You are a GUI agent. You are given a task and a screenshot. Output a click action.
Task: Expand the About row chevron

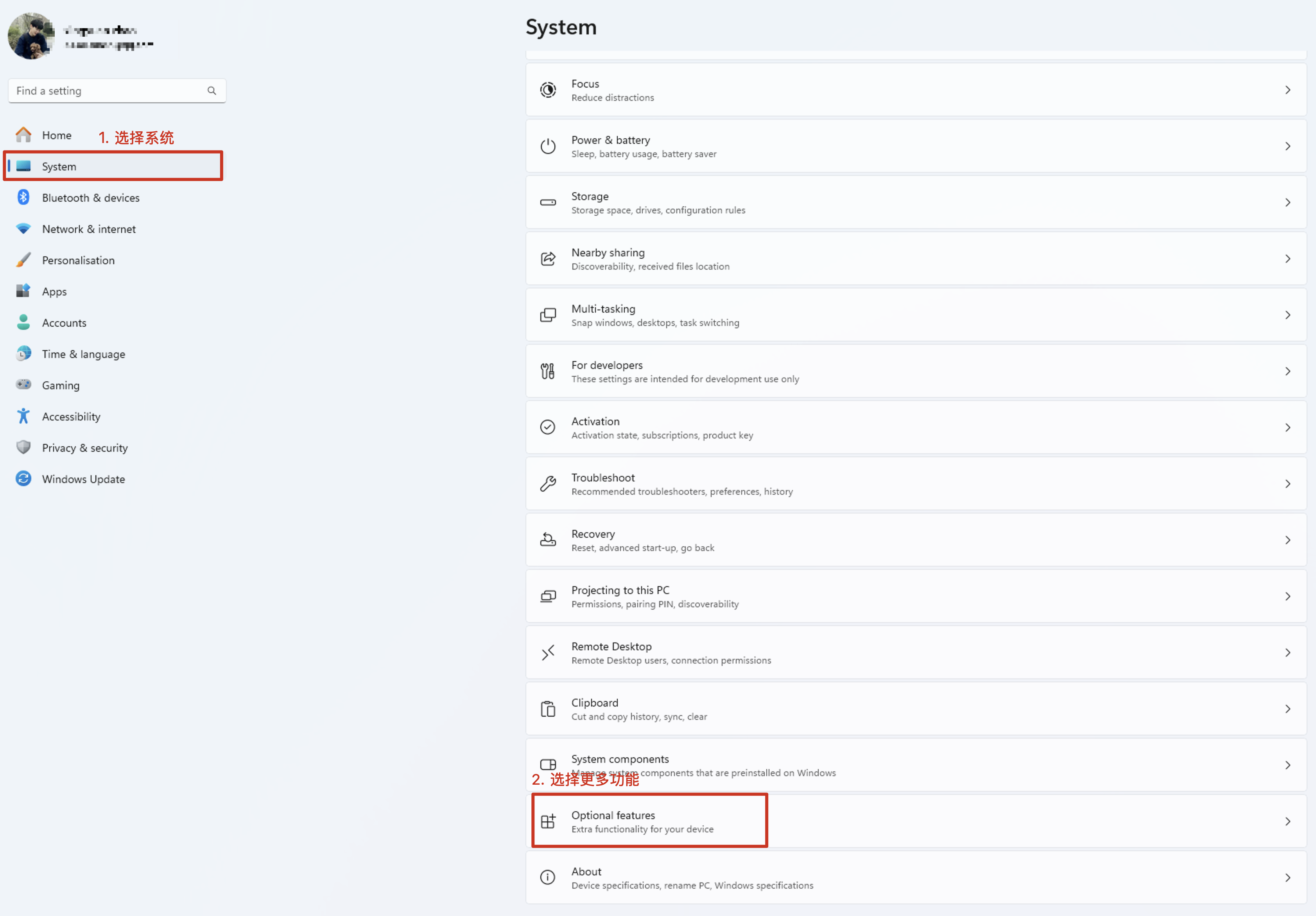pyautogui.click(x=1287, y=877)
